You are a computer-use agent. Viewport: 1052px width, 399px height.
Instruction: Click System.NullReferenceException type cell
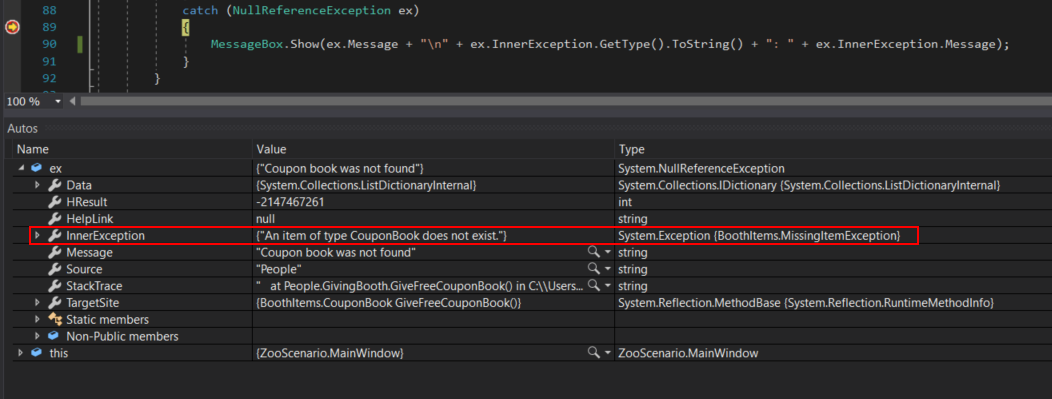pyautogui.click(x=702, y=168)
